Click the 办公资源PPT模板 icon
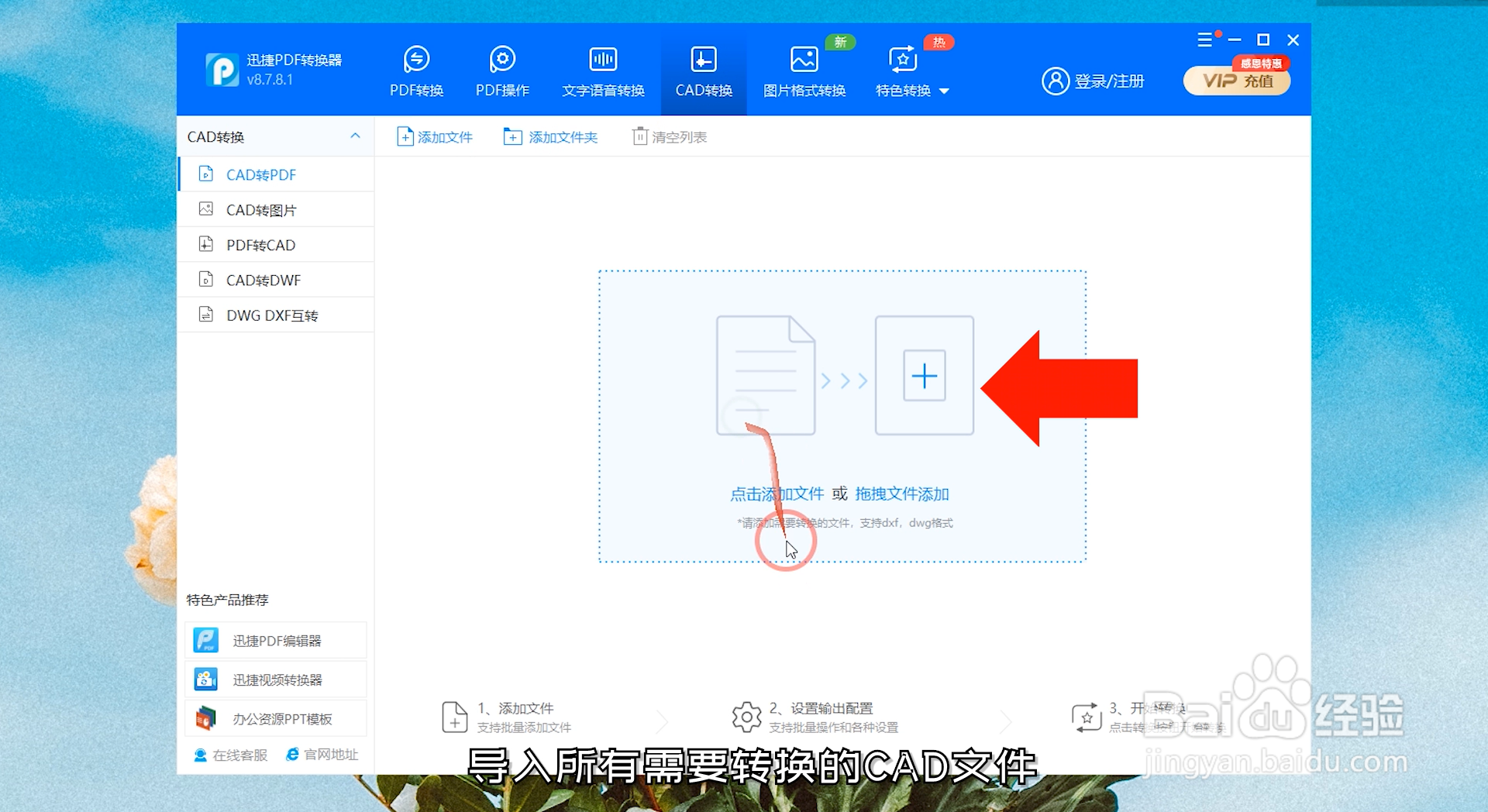This screenshot has width=1488, height=812. [x=205, y=718]
